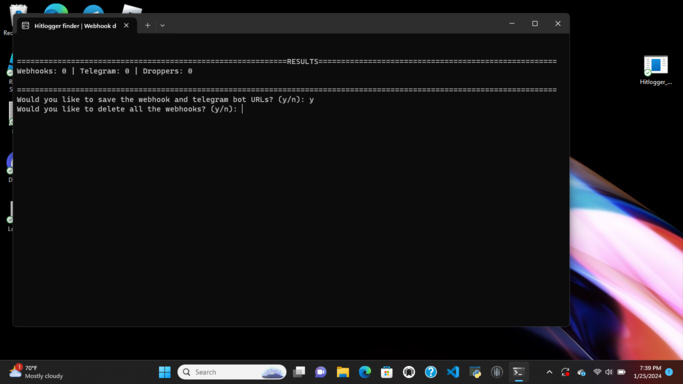Screen dimensions: 683x384
Task: Expand the terminal profile dropdown arrow
Action: click(162, 26)
